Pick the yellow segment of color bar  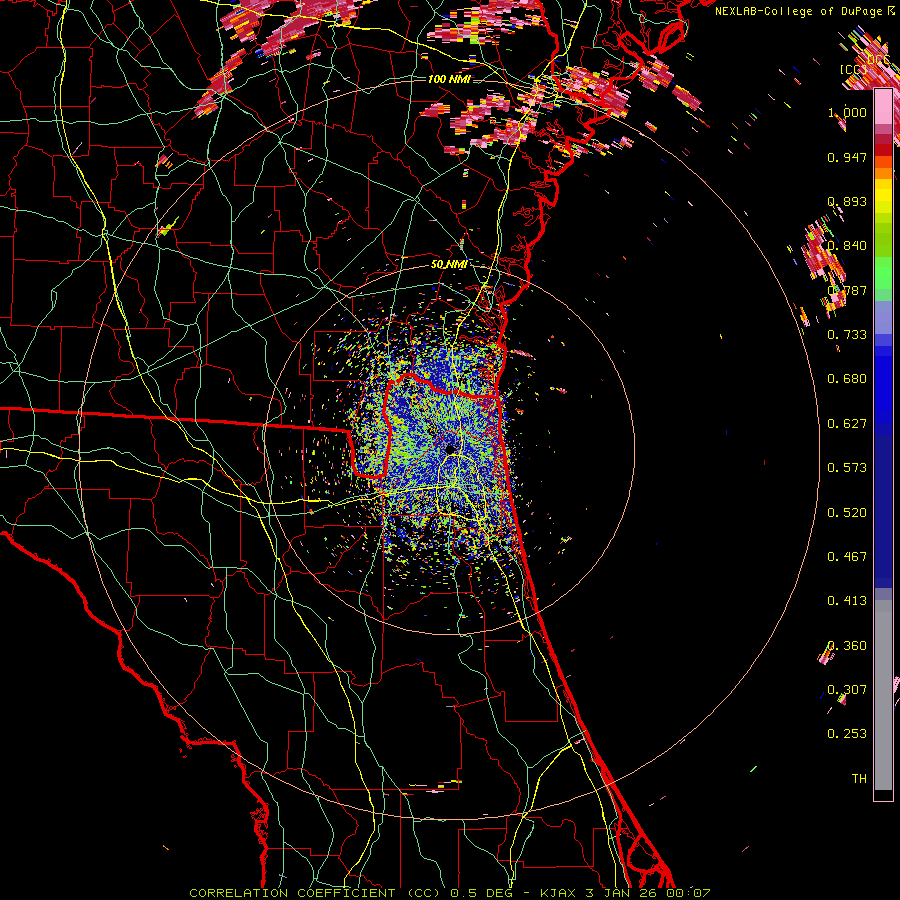[x=883, y=196]
